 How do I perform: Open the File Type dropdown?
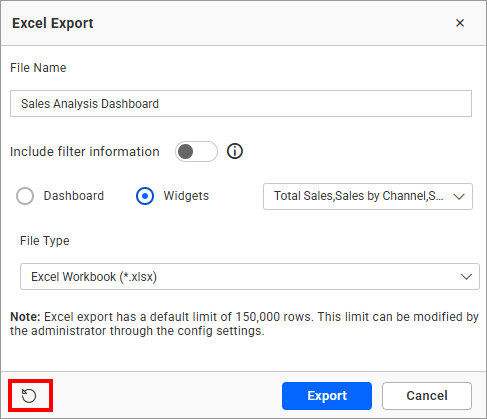250,276
